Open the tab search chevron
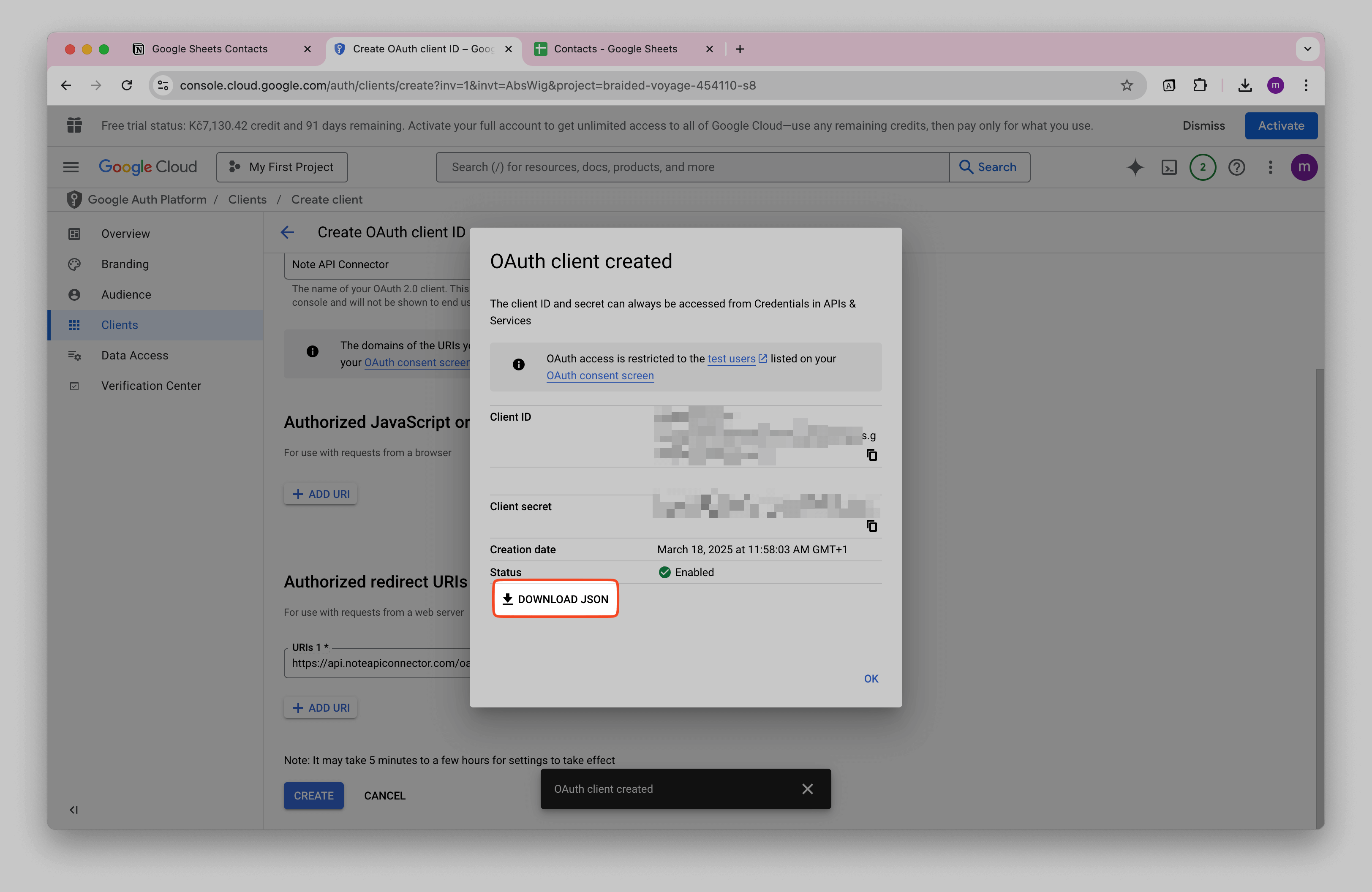Screen dimensions: 1372x892 (1307, 49)
